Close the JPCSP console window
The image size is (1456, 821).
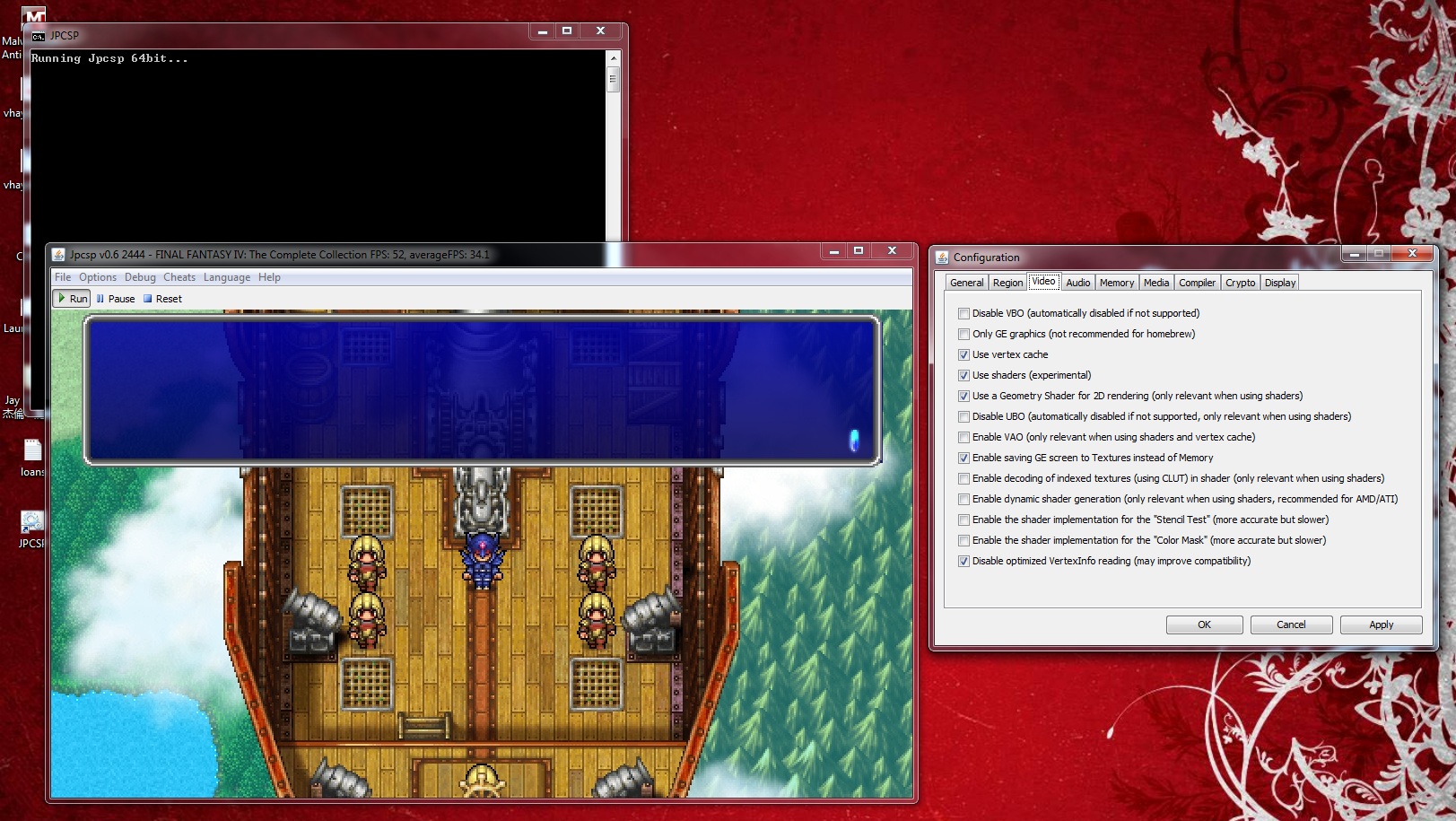600,31
